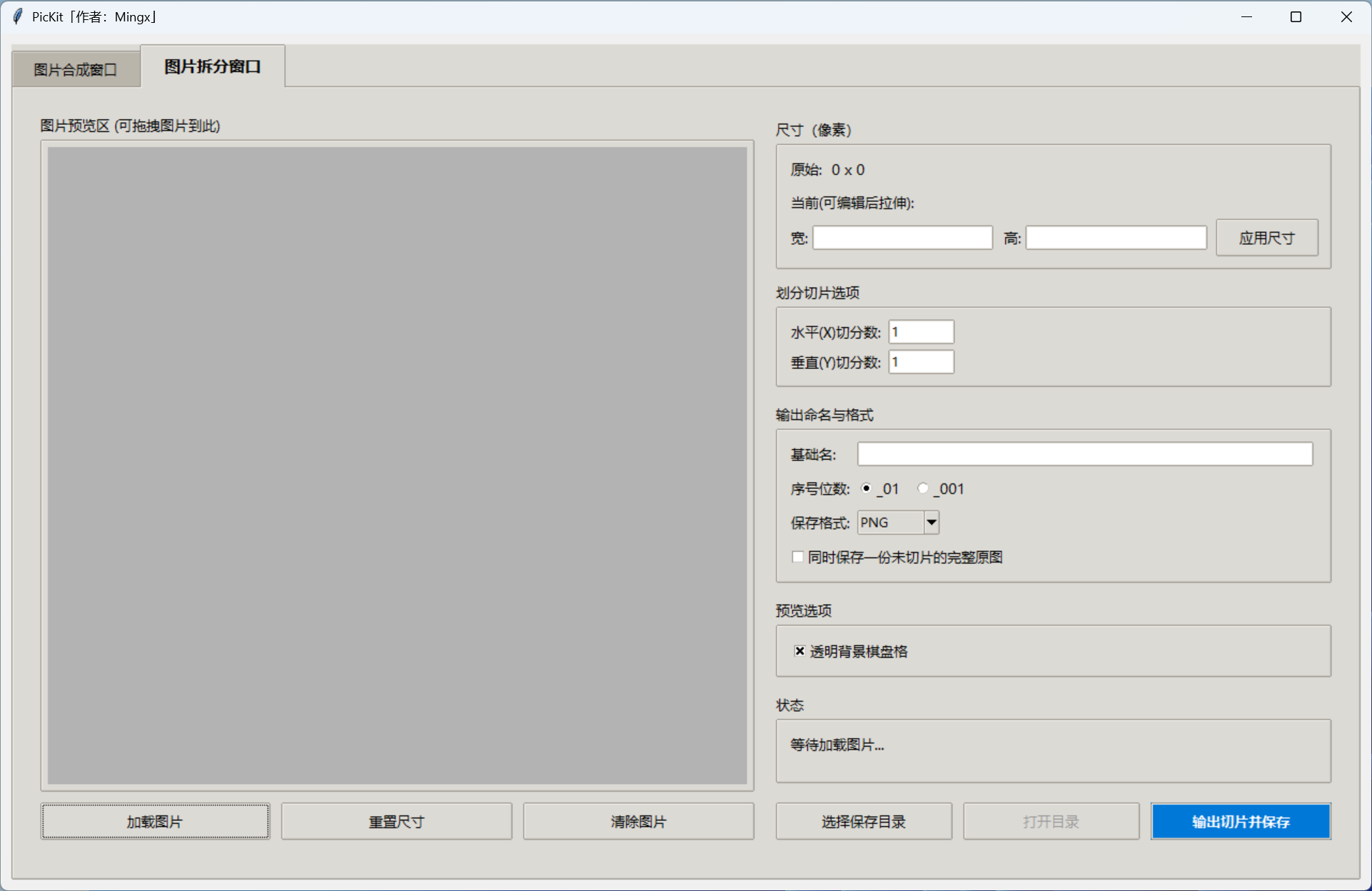The image size is (1372, 891).
Task: Enable 同时保存一份未切片的完整原图 checkbox
Action: tap(797, 557)
